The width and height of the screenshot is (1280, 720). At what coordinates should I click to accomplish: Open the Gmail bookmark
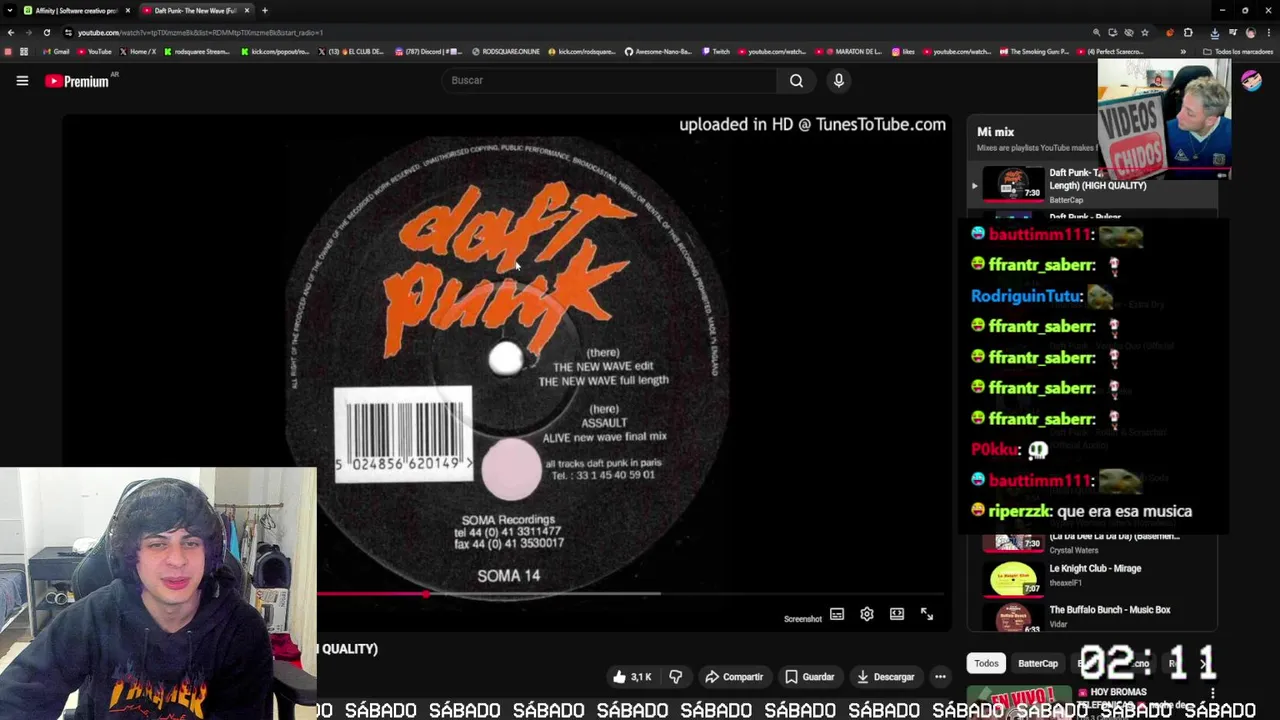coord(56,51)
